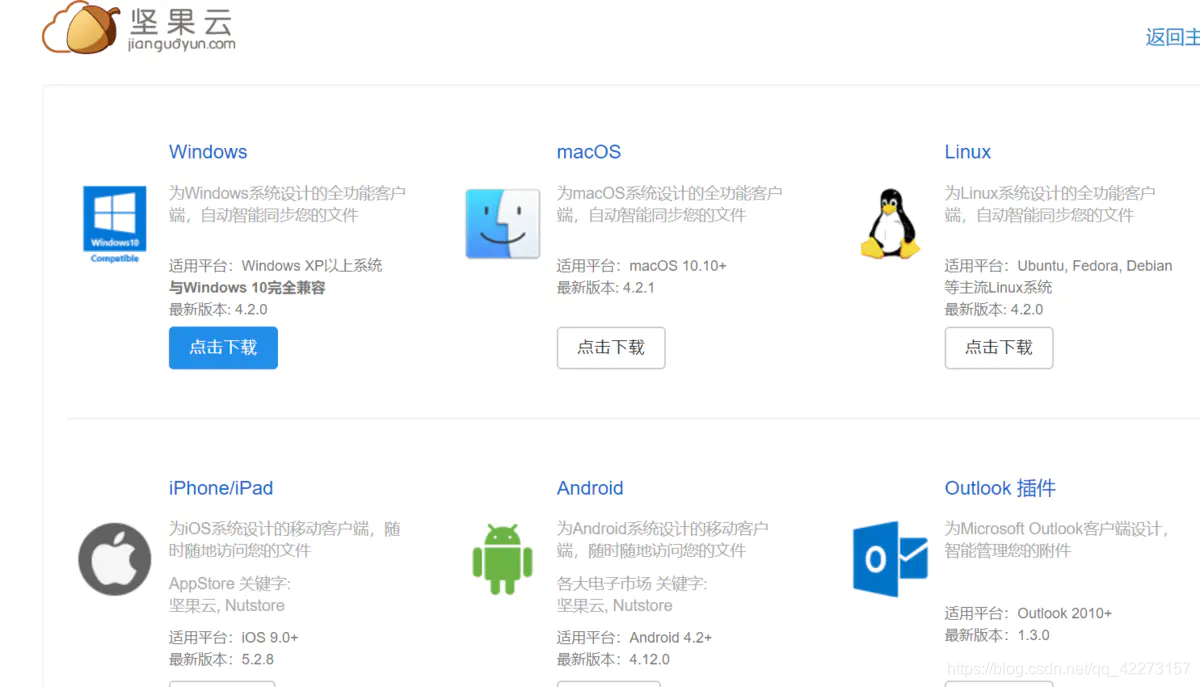
Task: Open the Outlook 插件 heading link
Action: coord(1000,488)
